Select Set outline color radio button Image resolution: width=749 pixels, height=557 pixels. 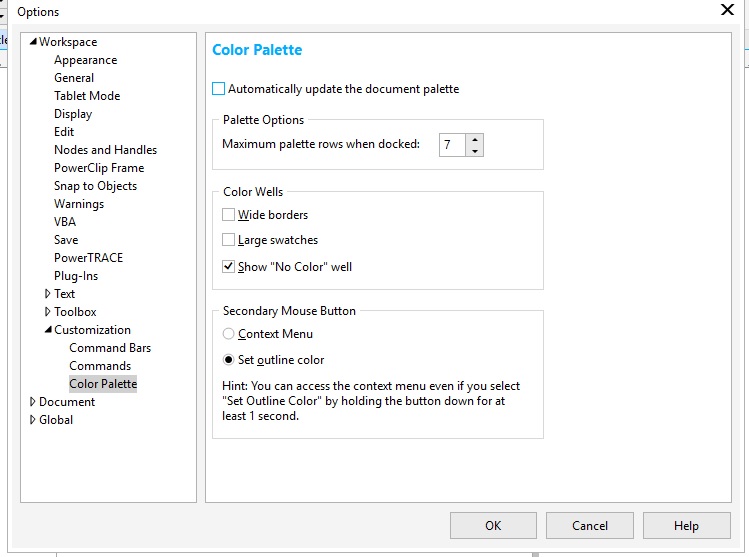[229, 360]
